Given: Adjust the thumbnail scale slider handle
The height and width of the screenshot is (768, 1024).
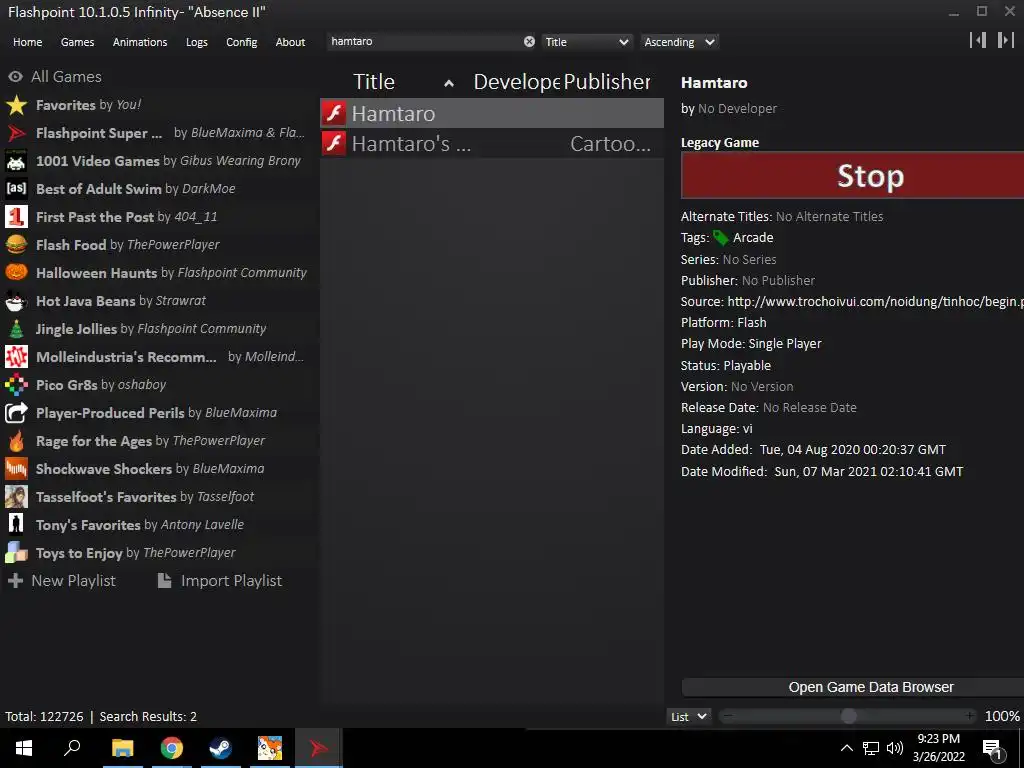Looking at the screenshot, I should click(x=848, y=716).
